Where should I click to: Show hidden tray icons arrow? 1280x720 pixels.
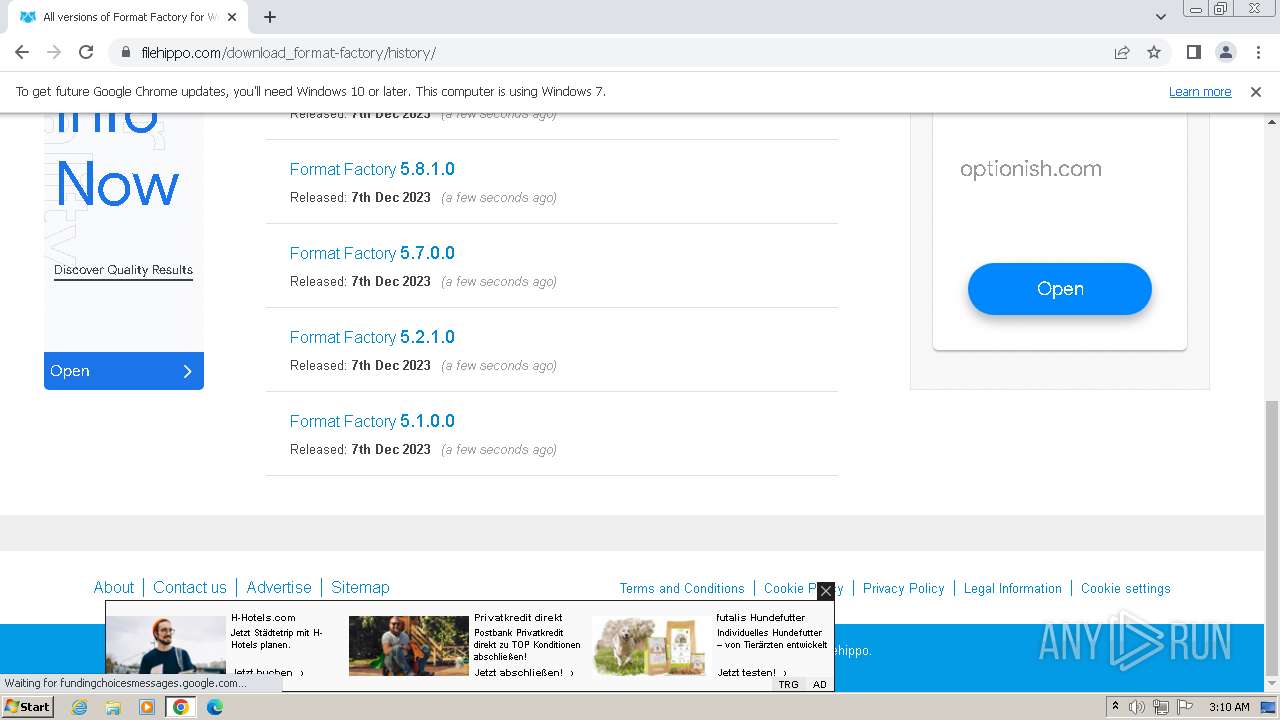coord(1115,707)
